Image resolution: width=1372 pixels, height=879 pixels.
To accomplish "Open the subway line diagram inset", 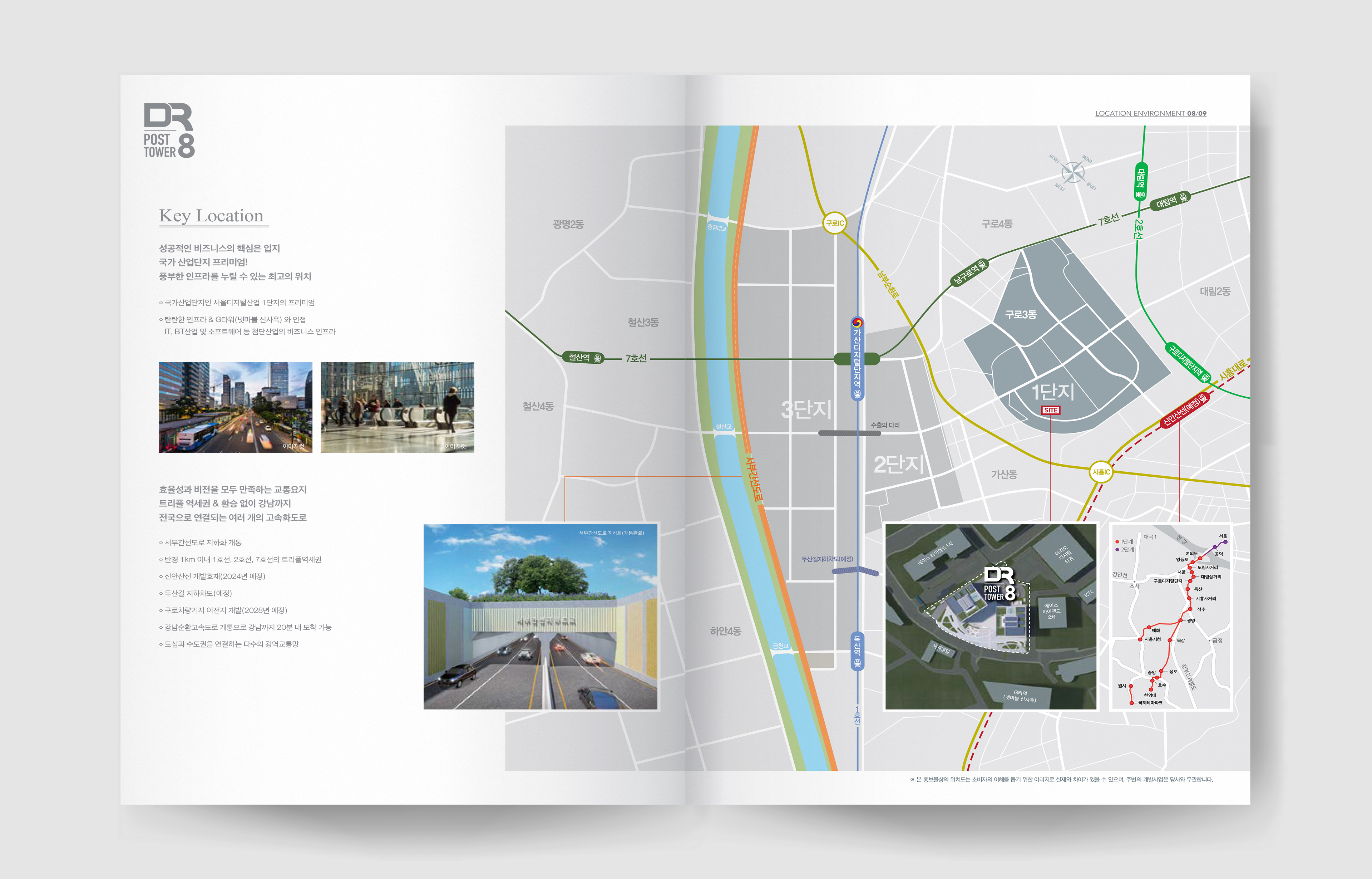I will pos(1172,617).
